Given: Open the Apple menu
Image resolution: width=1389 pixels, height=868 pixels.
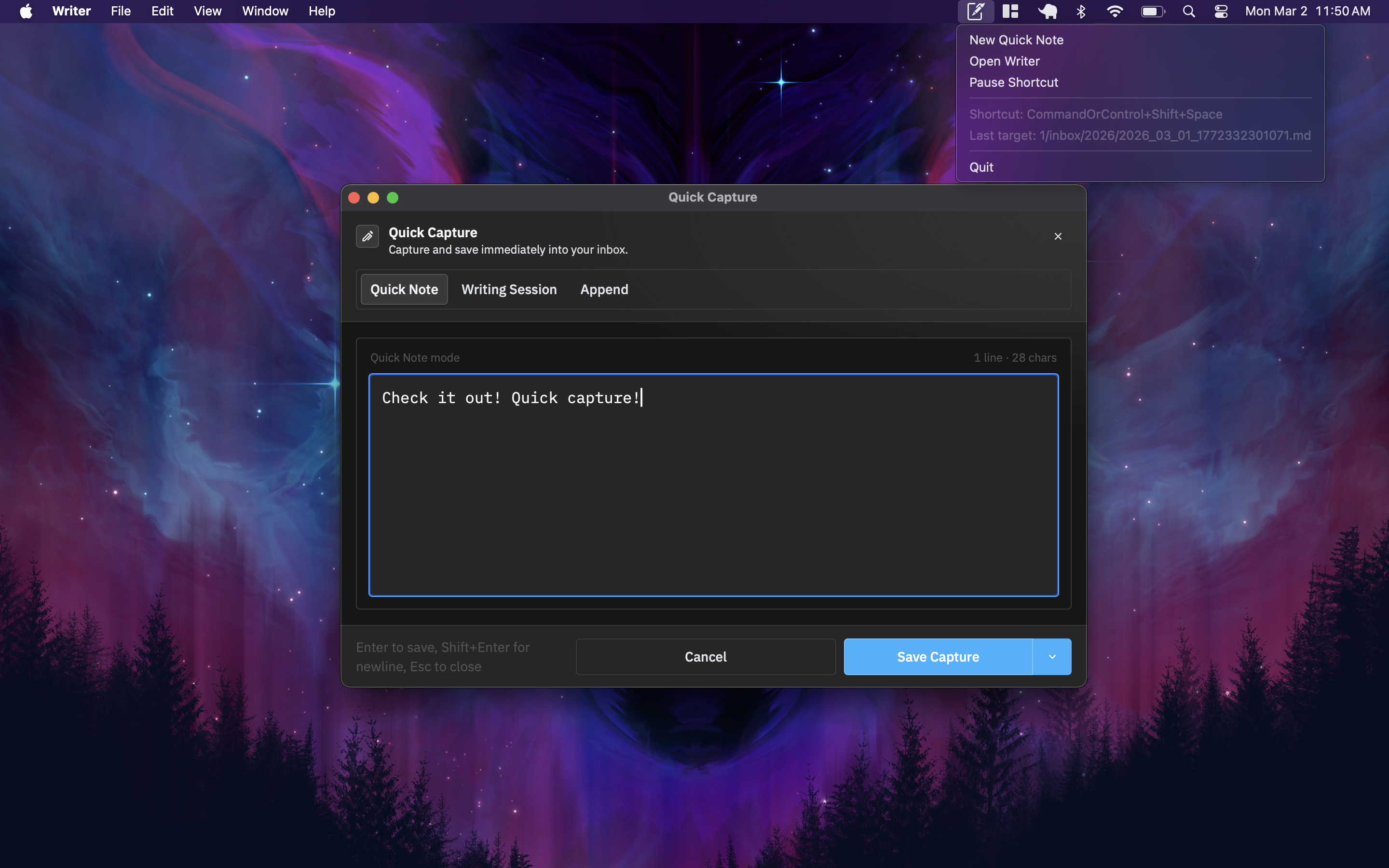Looking at the screenshot, I should tap(25, 11).
